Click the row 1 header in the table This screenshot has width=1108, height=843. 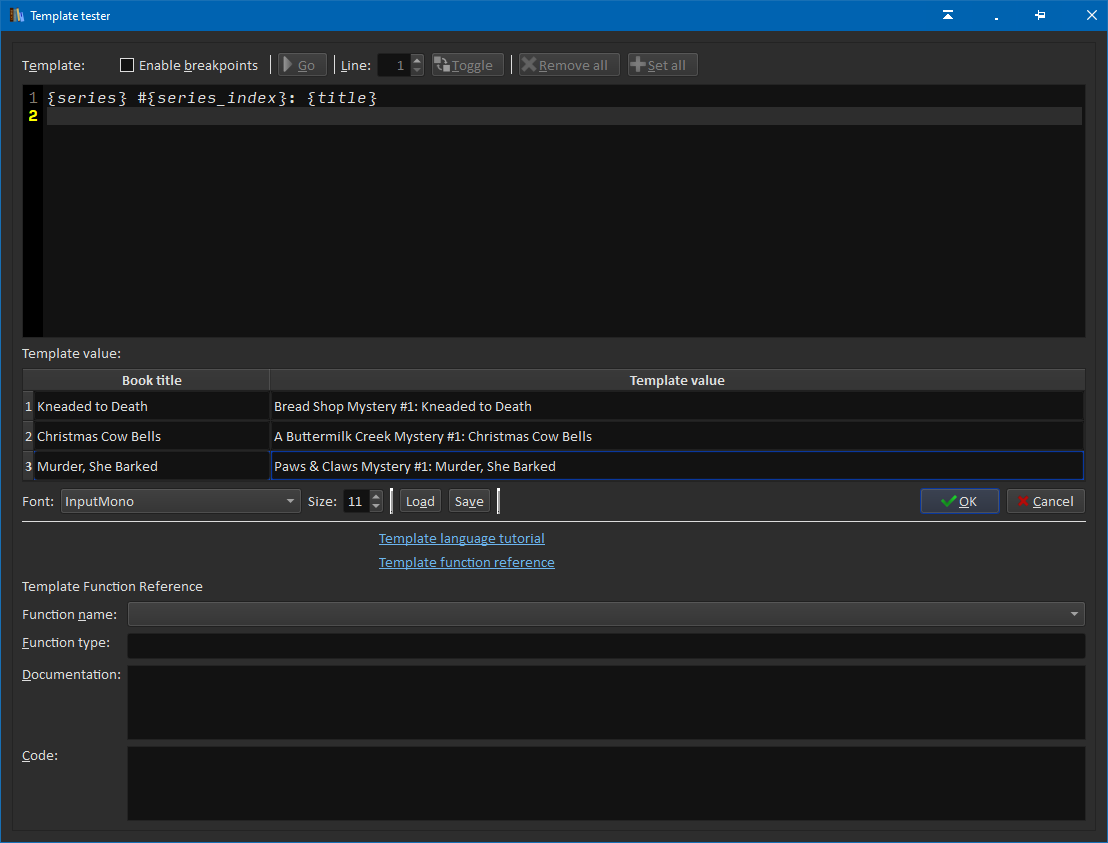point(28,406)
